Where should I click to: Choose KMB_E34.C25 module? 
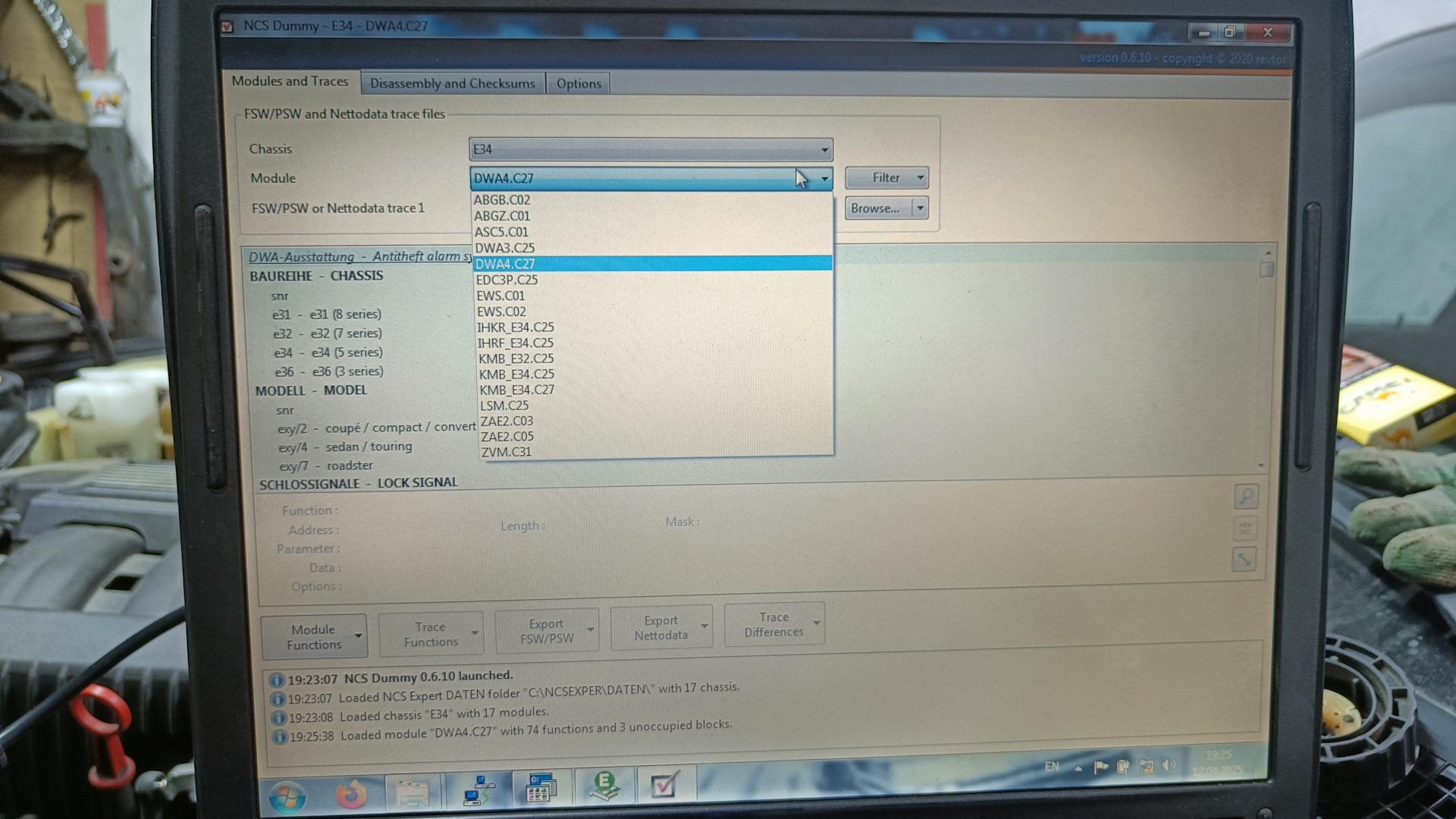pyautogui.click(x=654, y=374)
